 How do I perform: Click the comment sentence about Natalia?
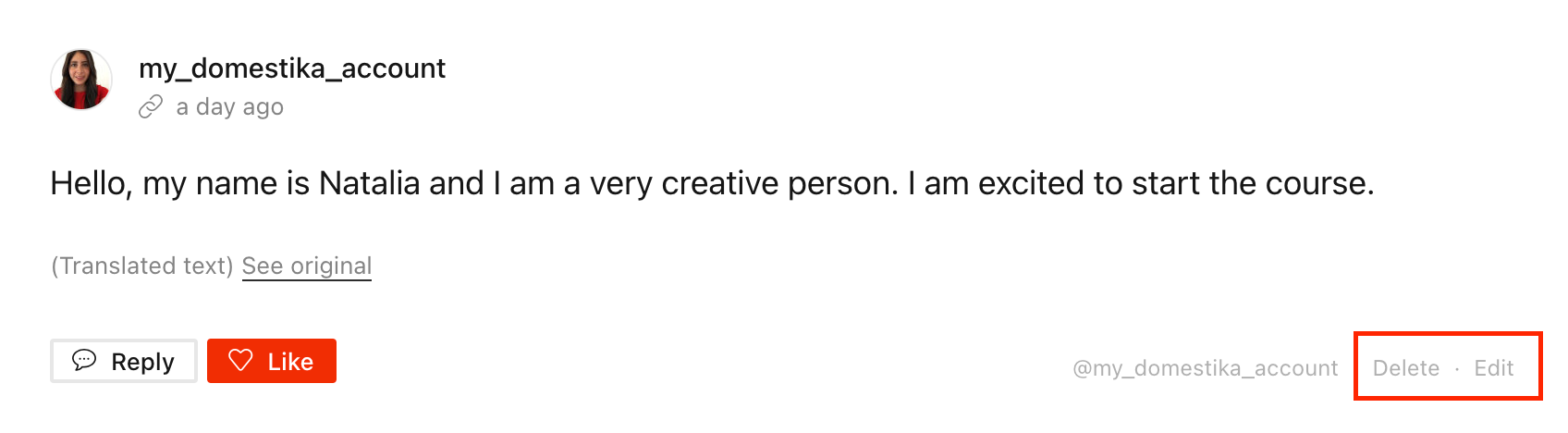712,183
